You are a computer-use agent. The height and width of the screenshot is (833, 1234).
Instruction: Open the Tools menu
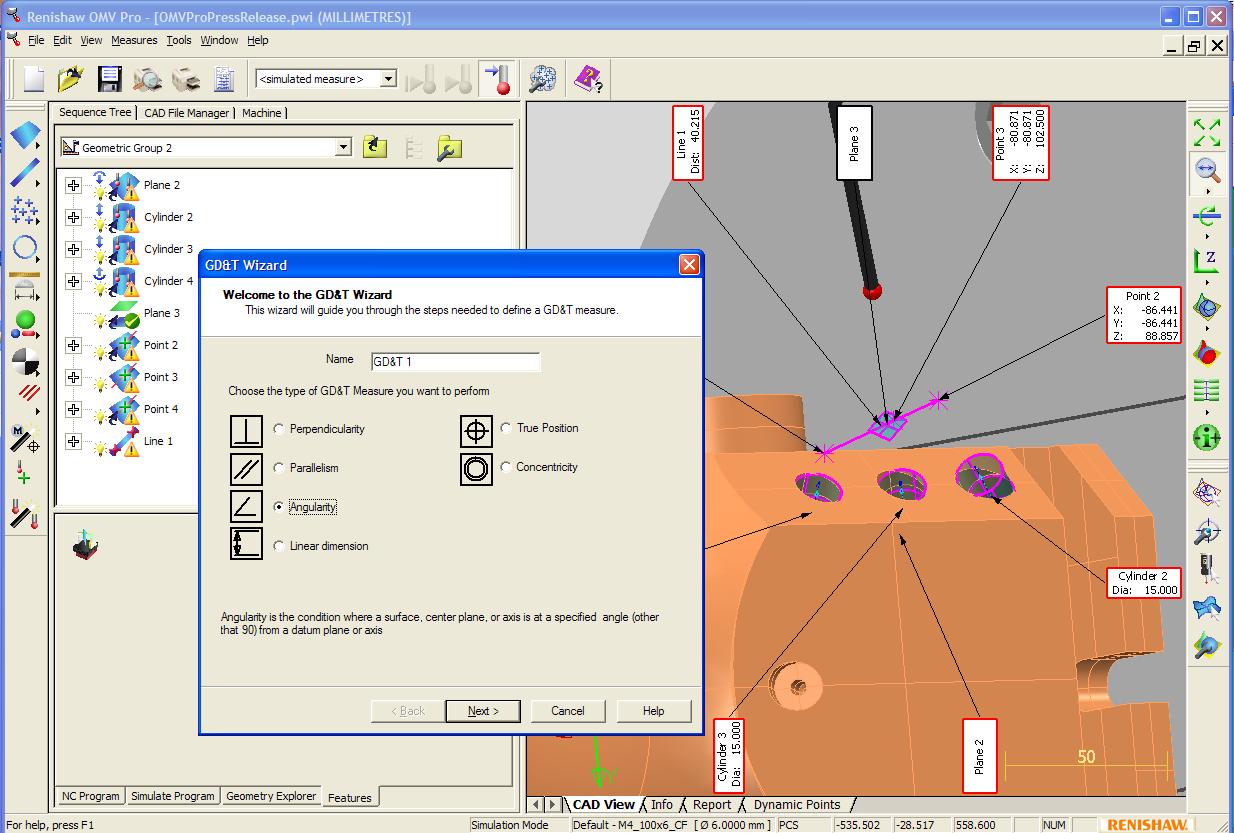point(179,40)
